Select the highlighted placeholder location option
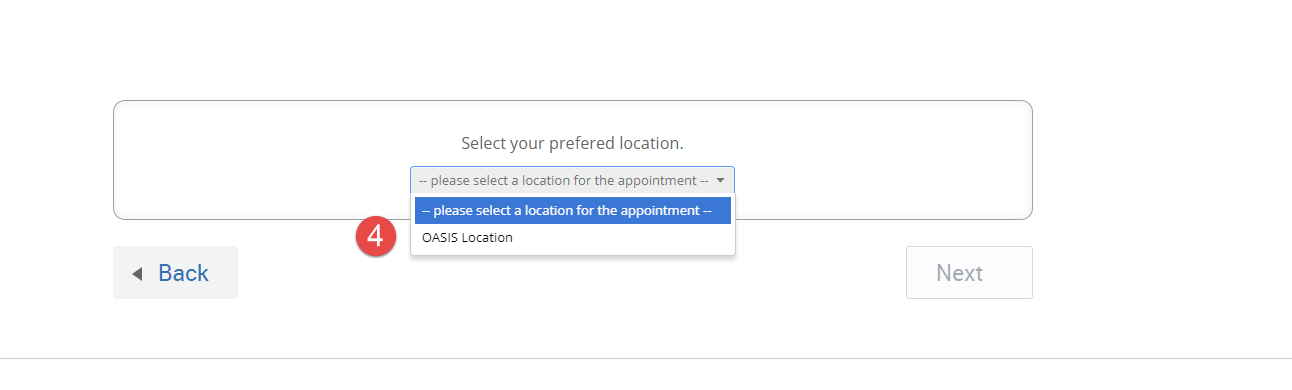The height and width of the screenshot is (390, 1292). 573,211
